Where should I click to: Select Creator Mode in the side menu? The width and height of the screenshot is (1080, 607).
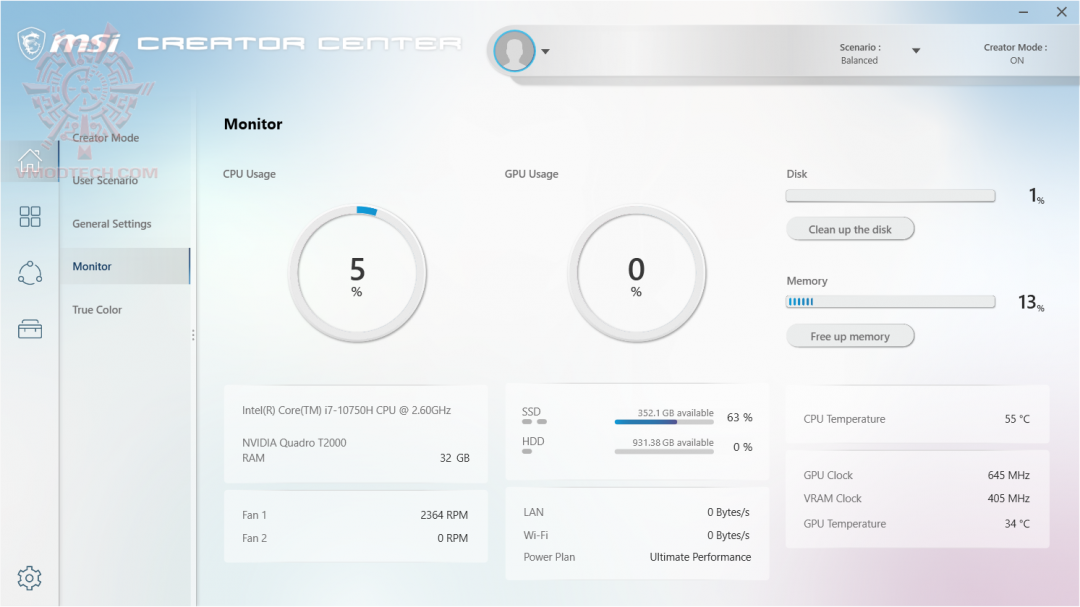(x=105, y=138)
